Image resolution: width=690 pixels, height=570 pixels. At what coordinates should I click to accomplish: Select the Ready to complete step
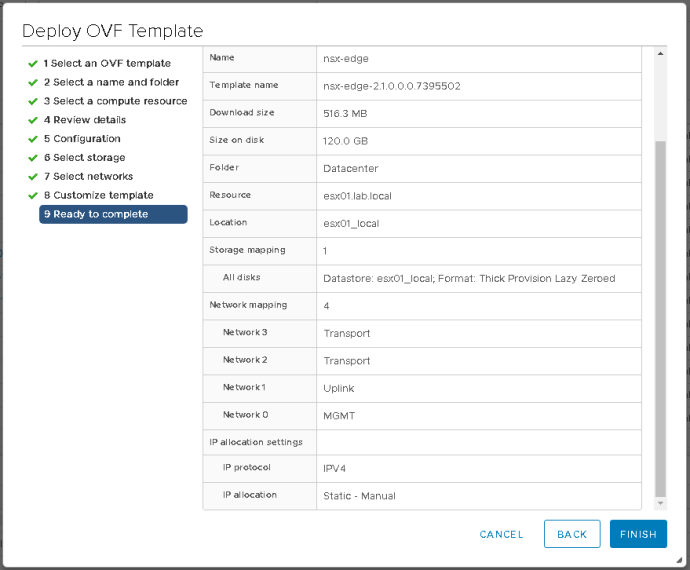click(x=113, y=214)
